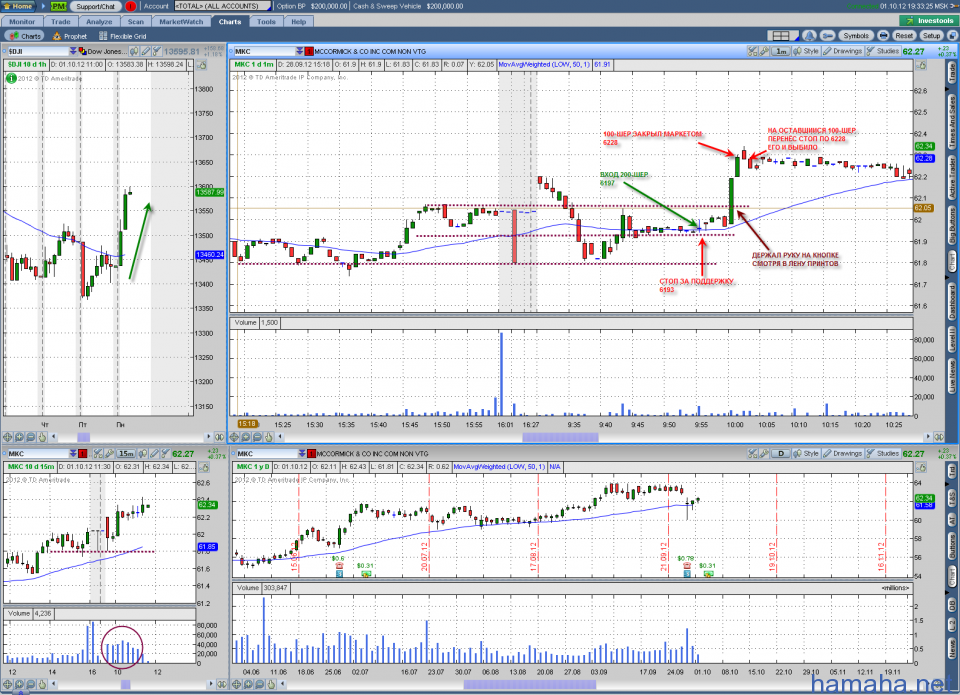960x695 pixels.
Task: Click the MKC daily chart horizontal scrollbar thumb
Action: (x=530, y=684)
